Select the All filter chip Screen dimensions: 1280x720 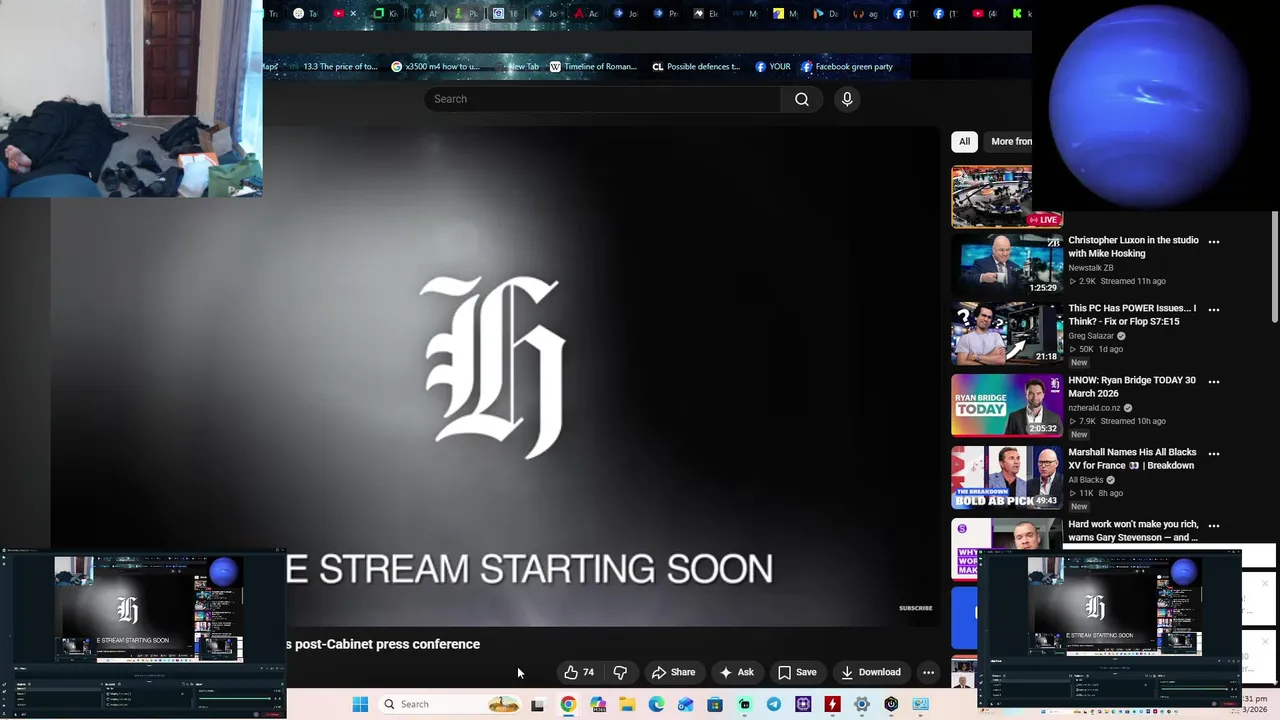click(964, 141)
